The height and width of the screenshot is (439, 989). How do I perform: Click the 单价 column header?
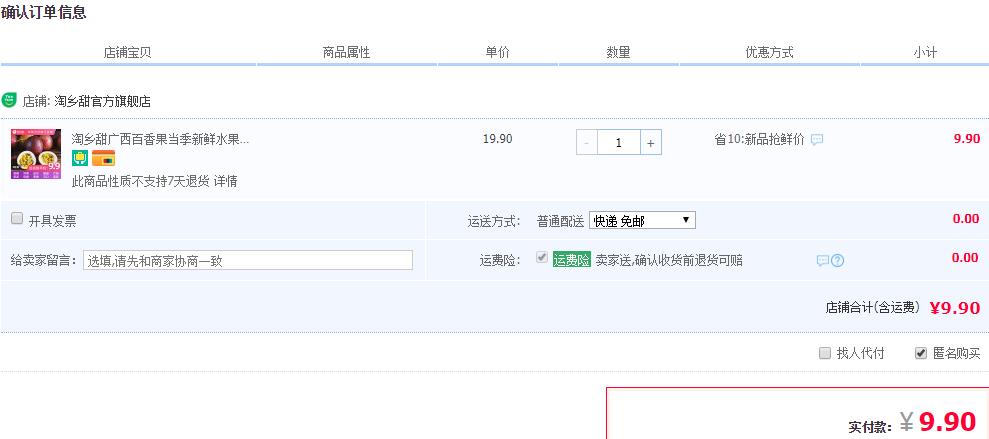tap(497, 52)
